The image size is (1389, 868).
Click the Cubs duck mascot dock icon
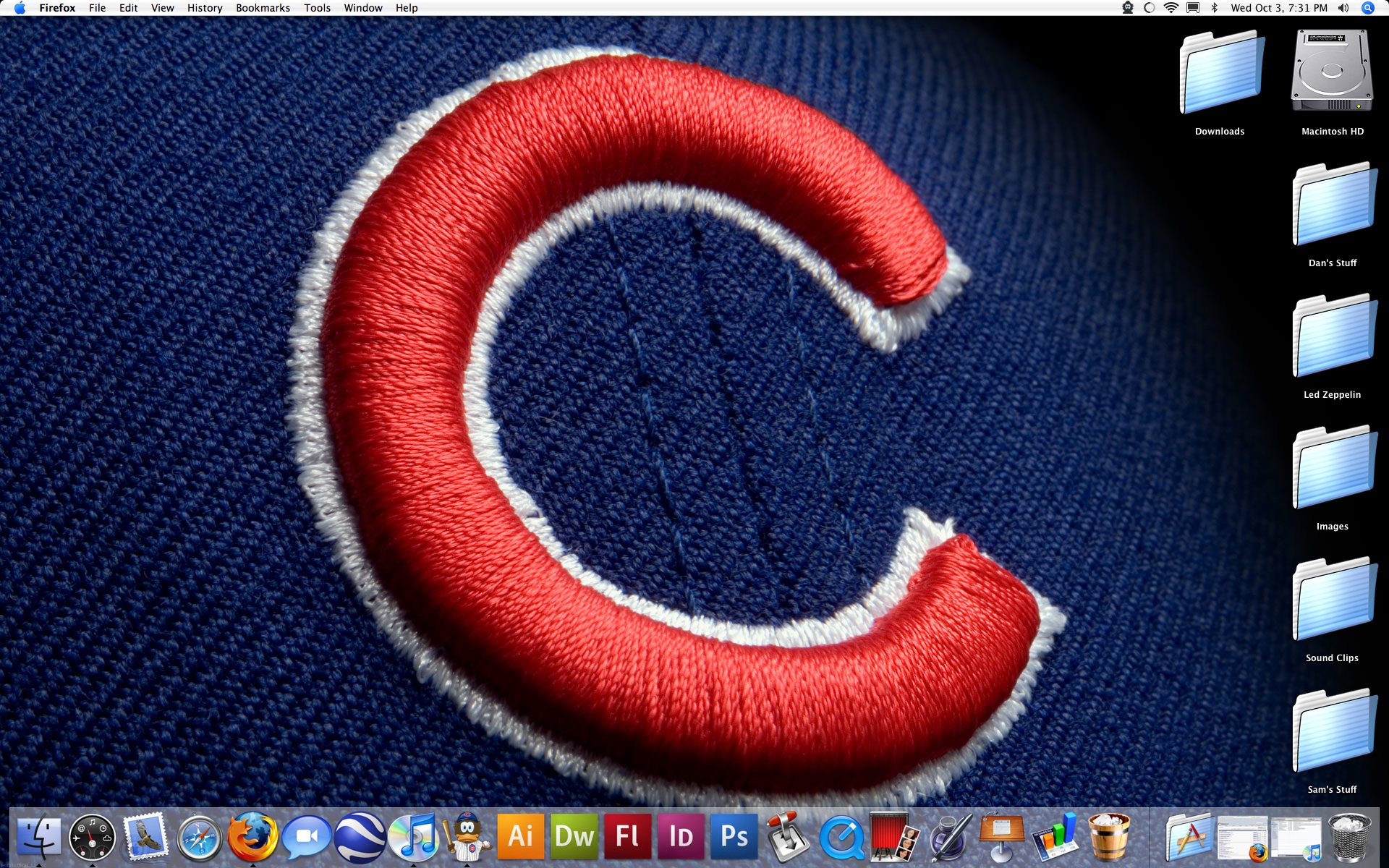pyautogui.click(x=467, y=836)
